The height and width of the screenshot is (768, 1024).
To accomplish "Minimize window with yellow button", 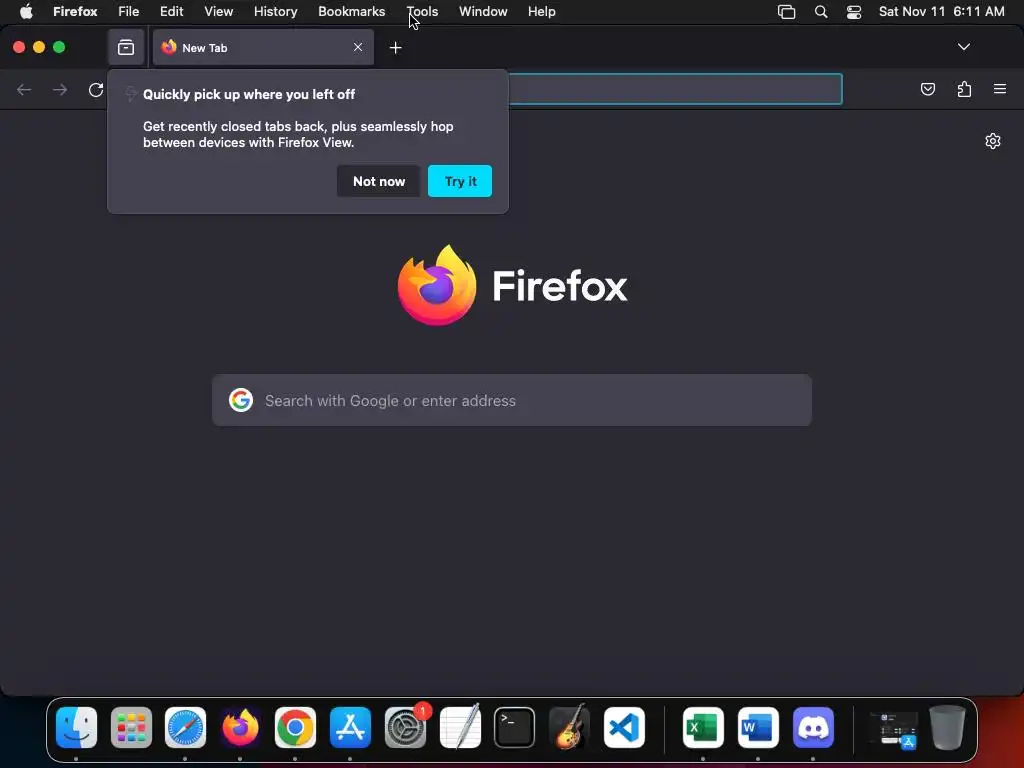I will 39,47.
